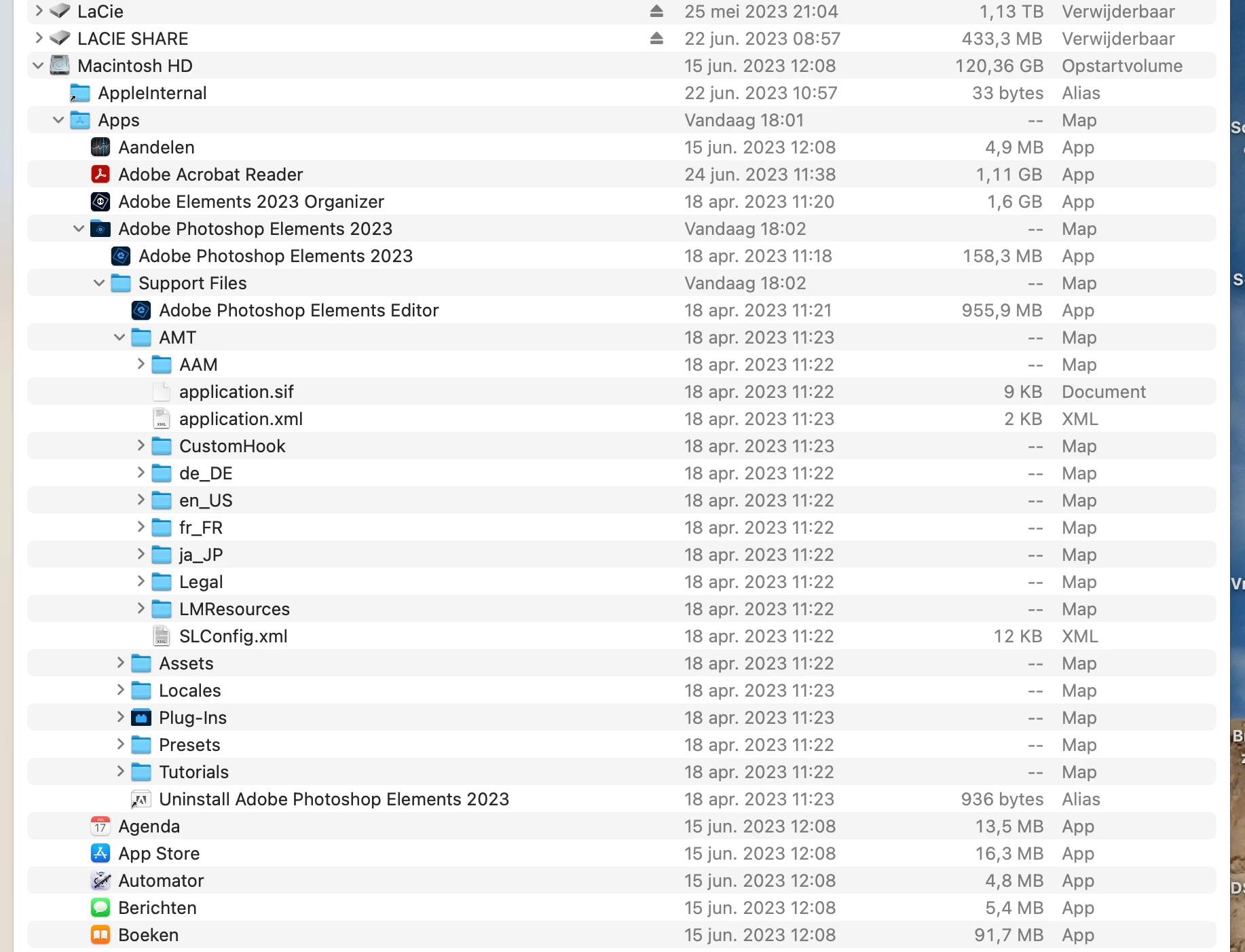Screen dimensions: 1245x952
Task: Select the 'application.sif' file name
Action: click(x=236, y=392)
